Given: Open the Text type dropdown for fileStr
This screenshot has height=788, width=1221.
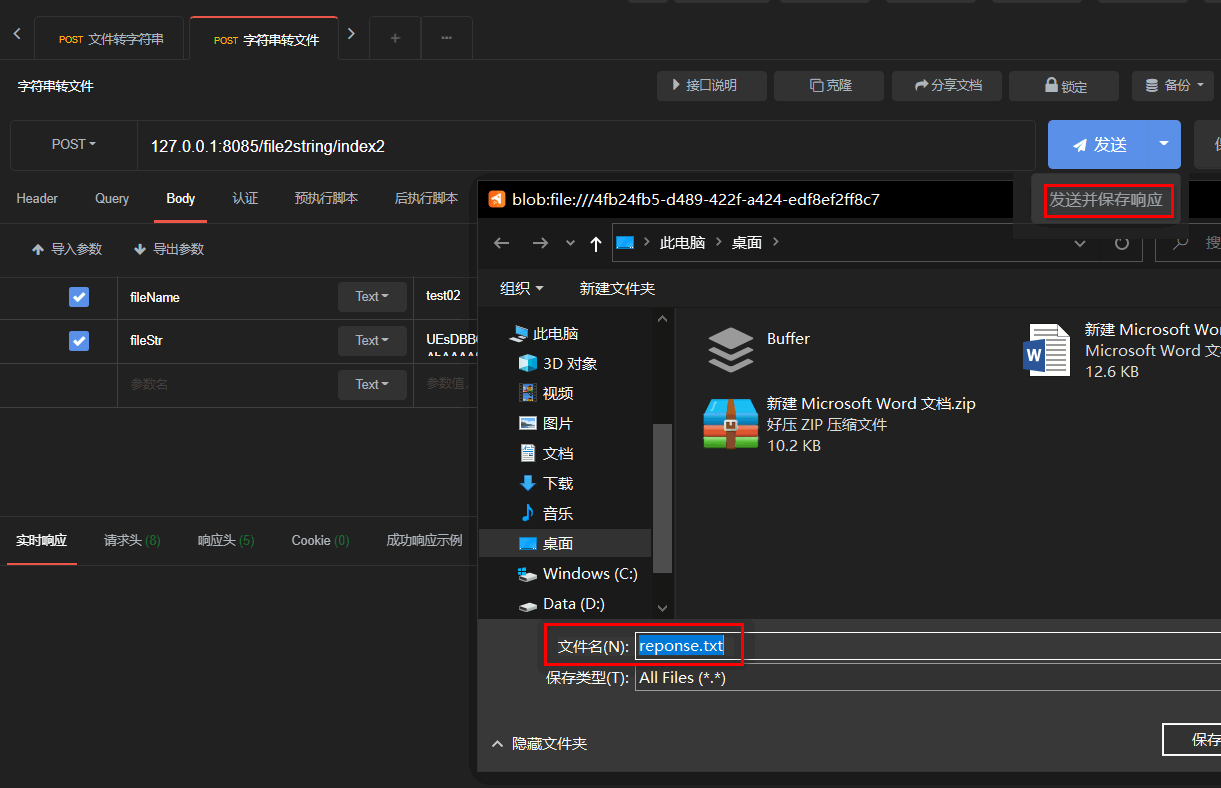Looking at the screenshot, I should [372, 341].
